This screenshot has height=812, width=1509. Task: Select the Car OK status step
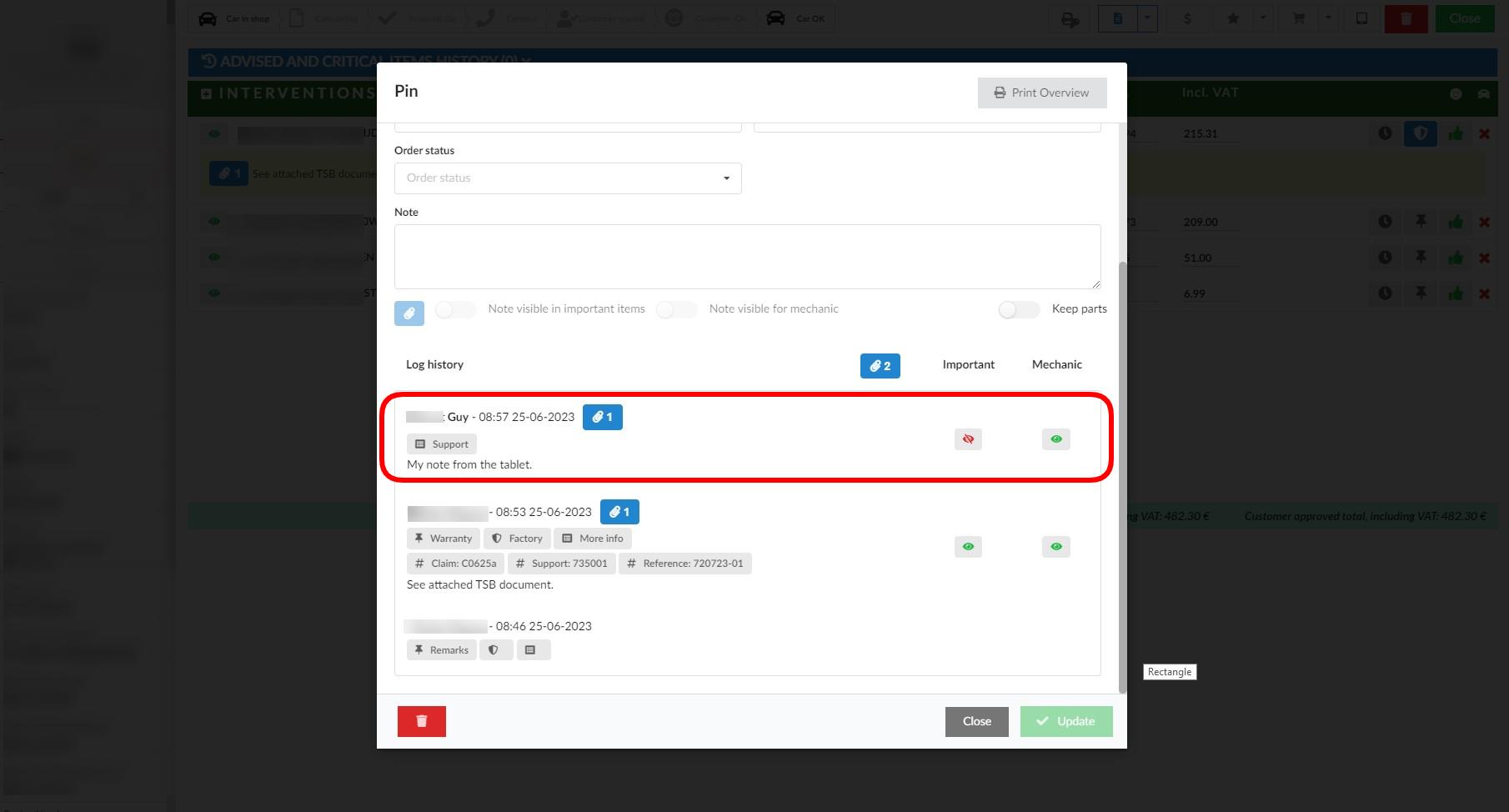(796, 18)
